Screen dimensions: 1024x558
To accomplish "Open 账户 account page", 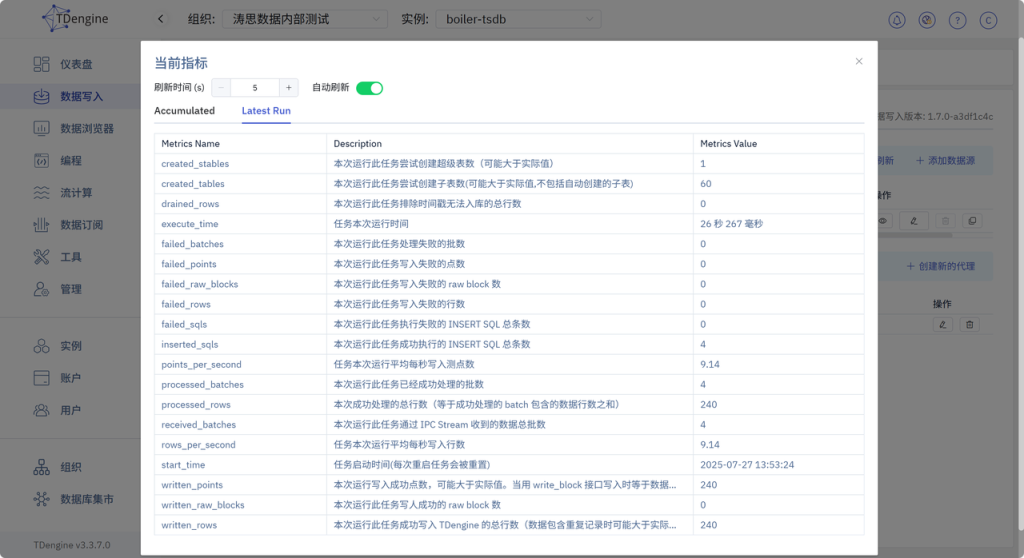I will coord(70,378).
